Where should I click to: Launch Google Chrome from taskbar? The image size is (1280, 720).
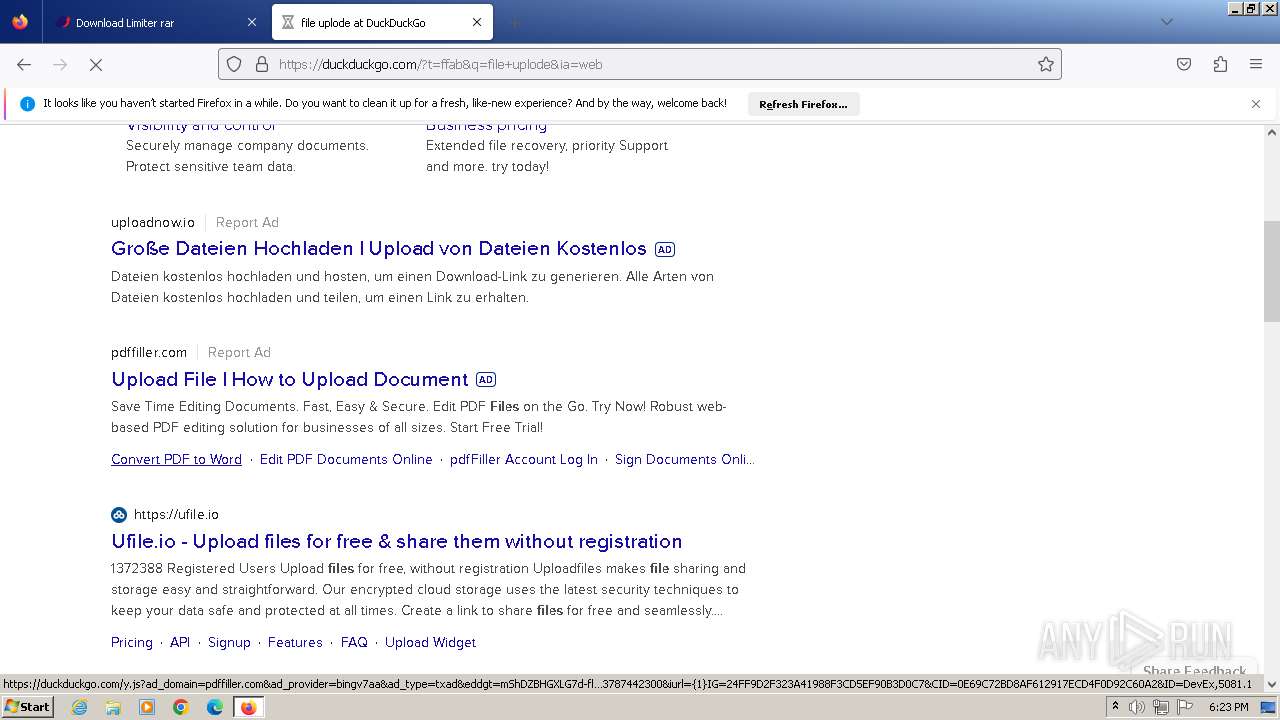click(181, 707)
